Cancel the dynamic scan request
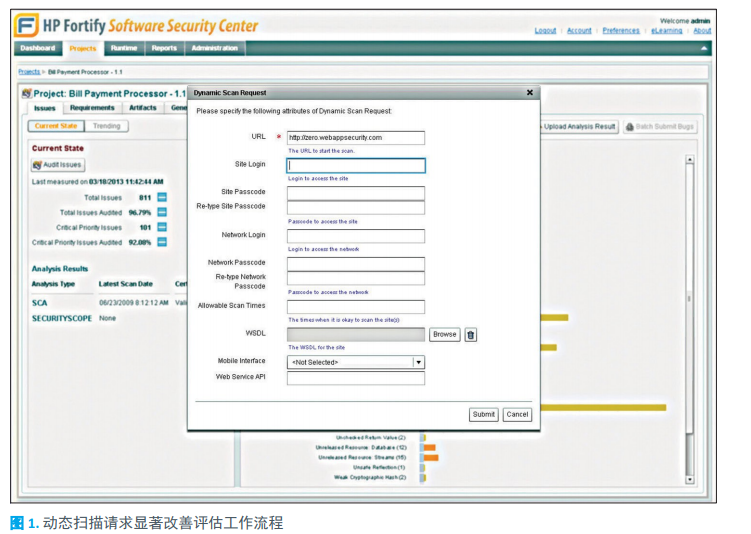751x534 pixels. point(517,414)
